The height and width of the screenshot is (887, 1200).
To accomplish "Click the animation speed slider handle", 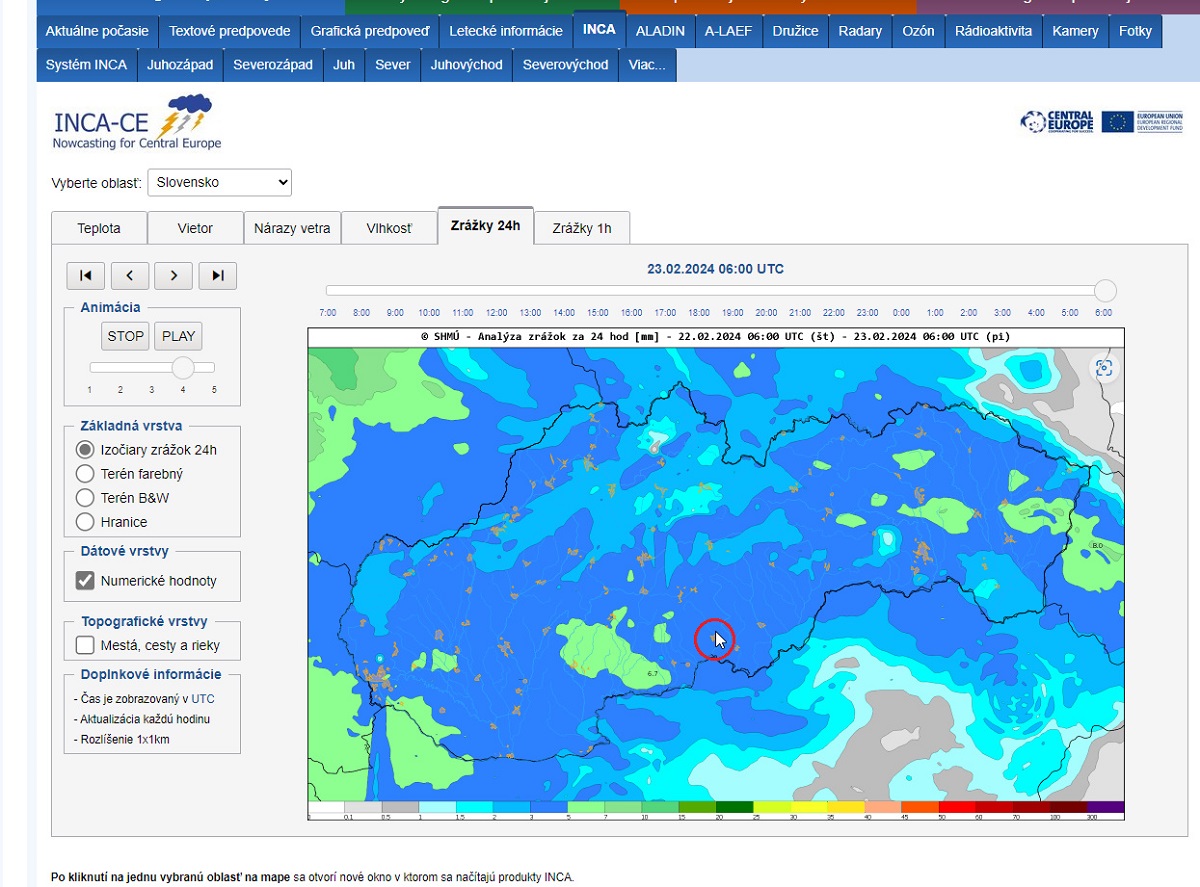I will [183, 367].
